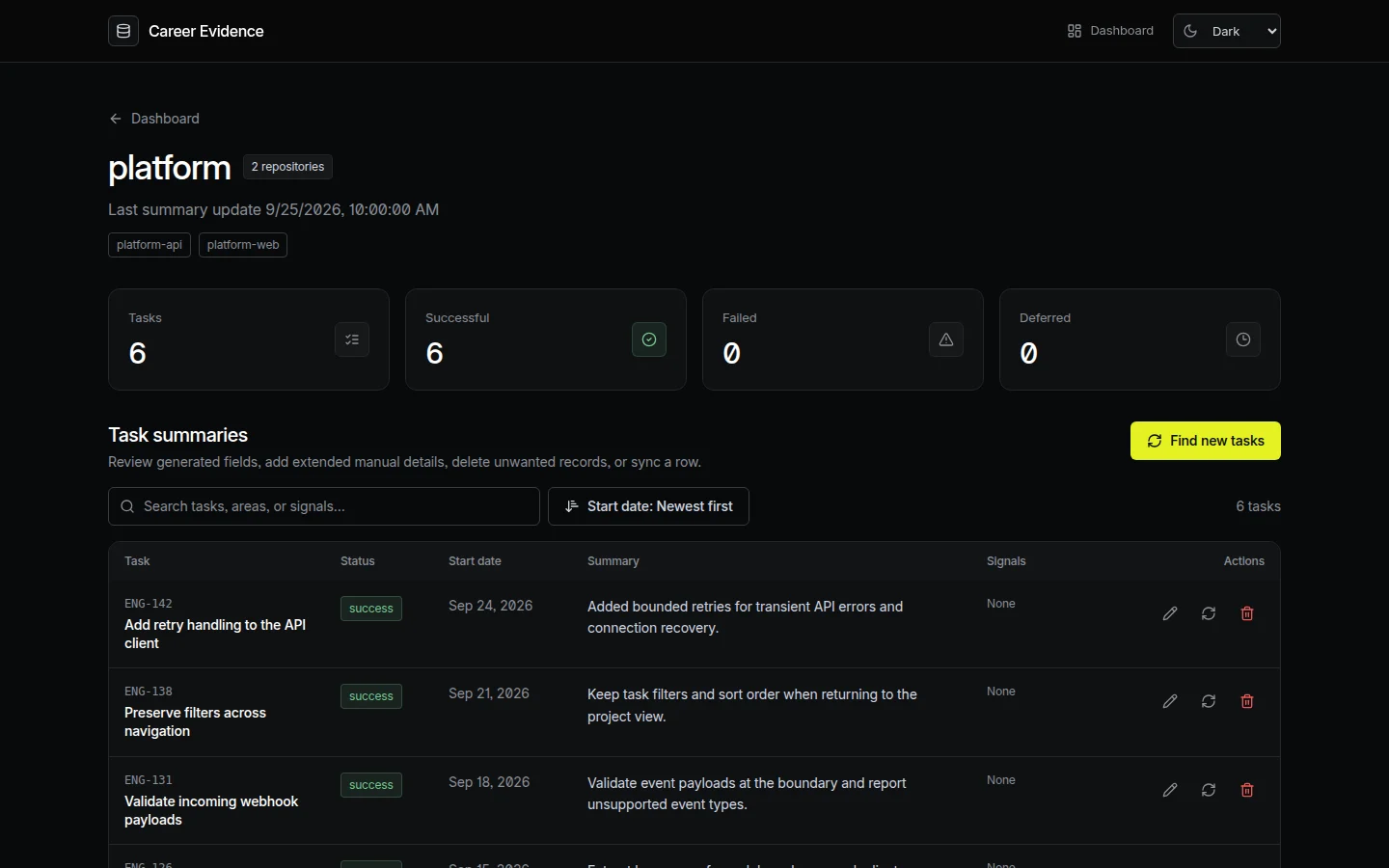Image resolution: width=1389 pixels, height=868 pixels.
Task: Click the Signals column header
Action: pos(1006,561)
